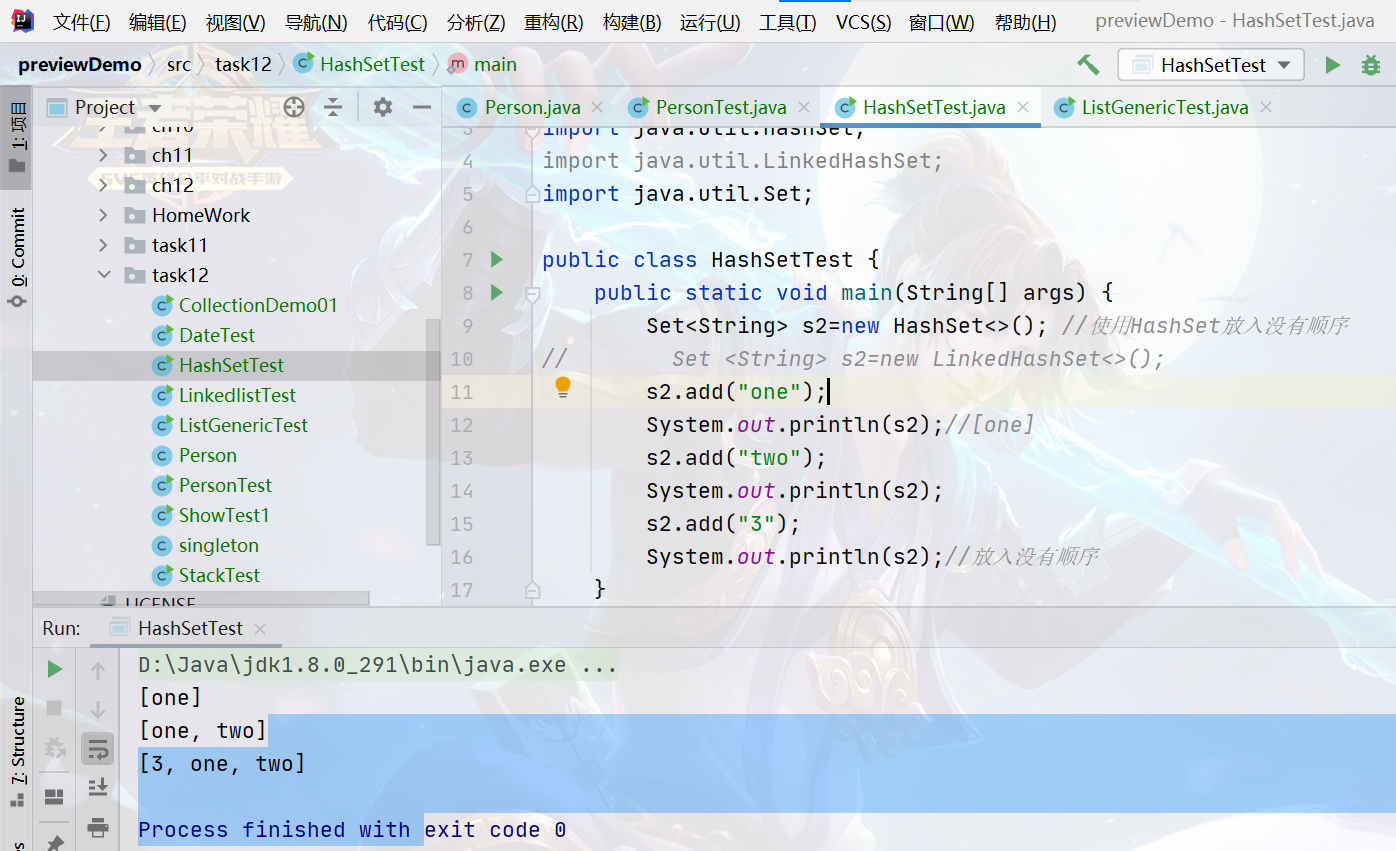Toggle soft-wrap in the Run console

coord(98,748)
